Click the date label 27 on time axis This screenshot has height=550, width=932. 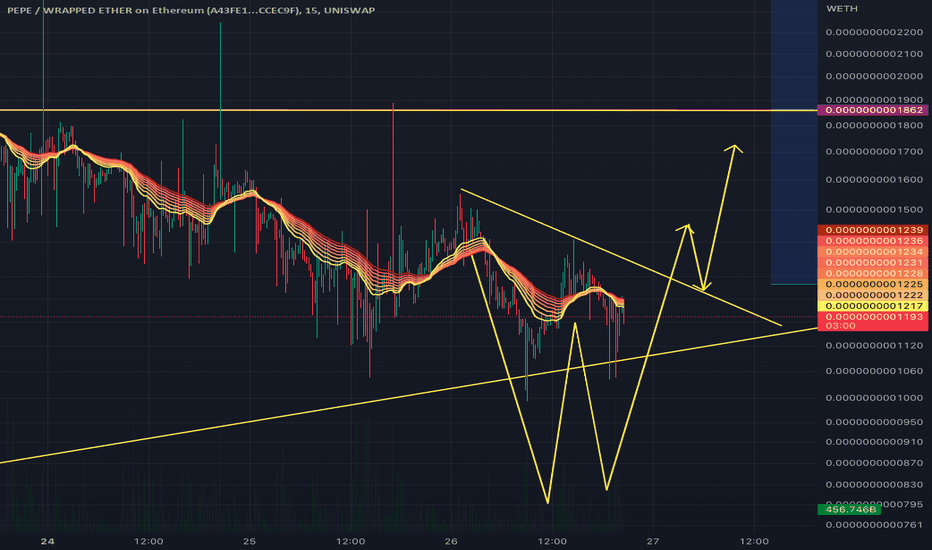653,541
